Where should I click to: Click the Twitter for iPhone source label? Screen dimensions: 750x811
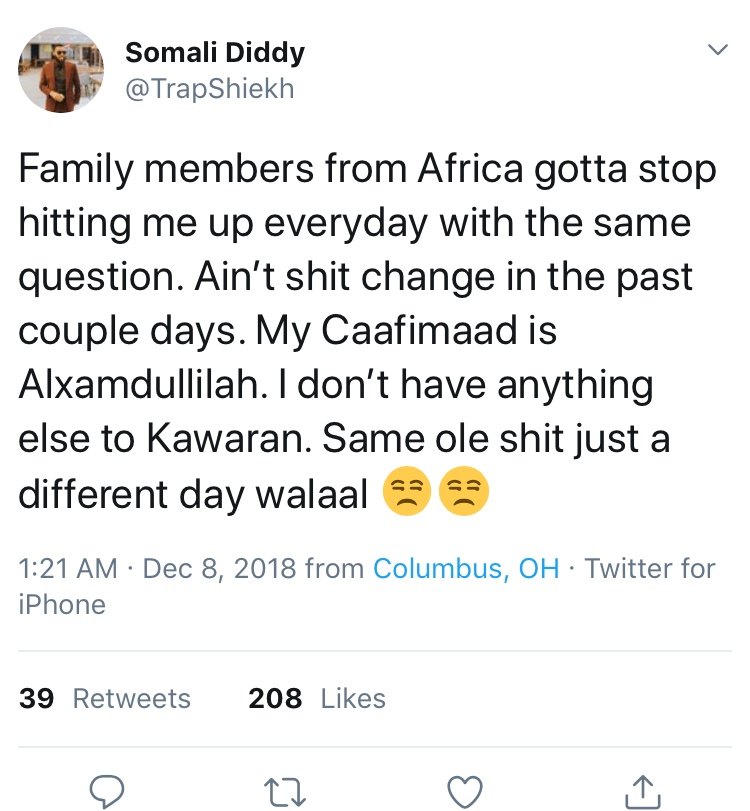tap(650, 569)
